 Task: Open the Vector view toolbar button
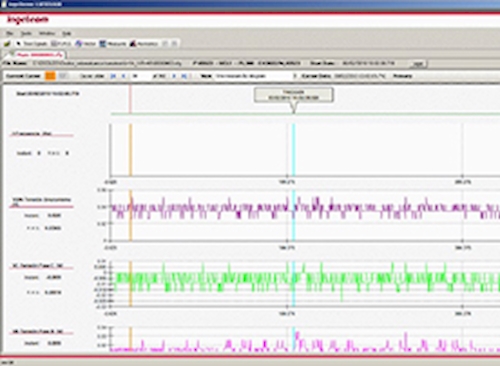86,44
